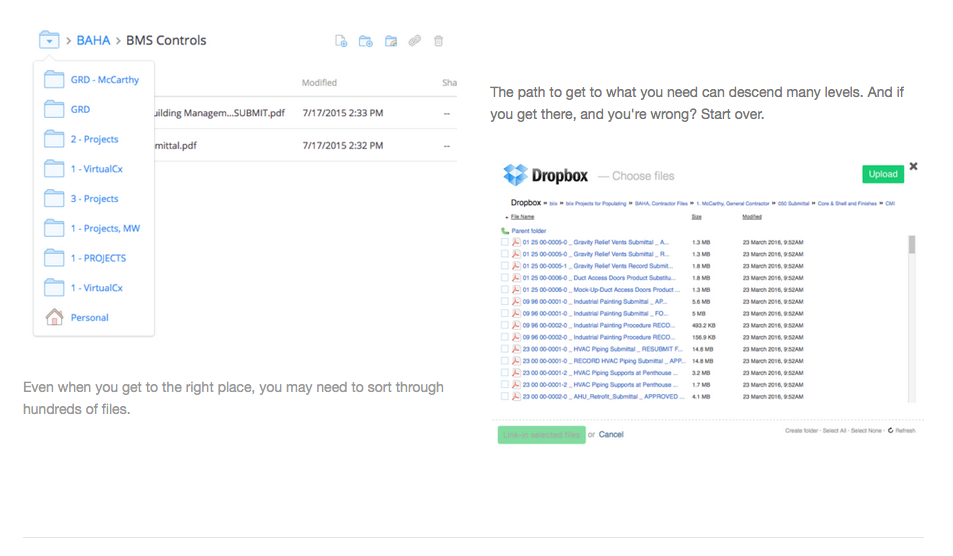This screenshot has height=556, width=953.
Task: Check Mock-Up-Duct Access Doors Product file
Action: (504, 290)
